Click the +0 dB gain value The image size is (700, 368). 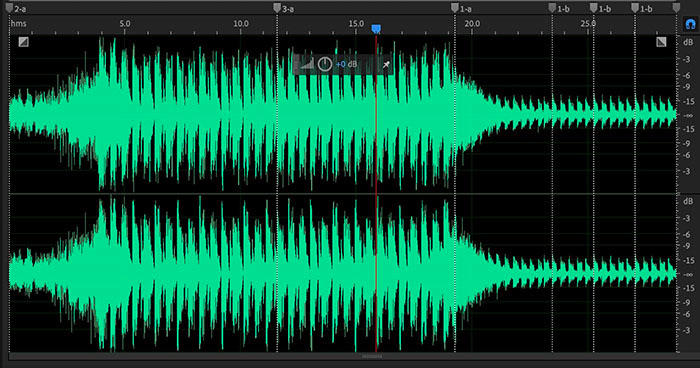pyautogui.click(x=346, y=64)
